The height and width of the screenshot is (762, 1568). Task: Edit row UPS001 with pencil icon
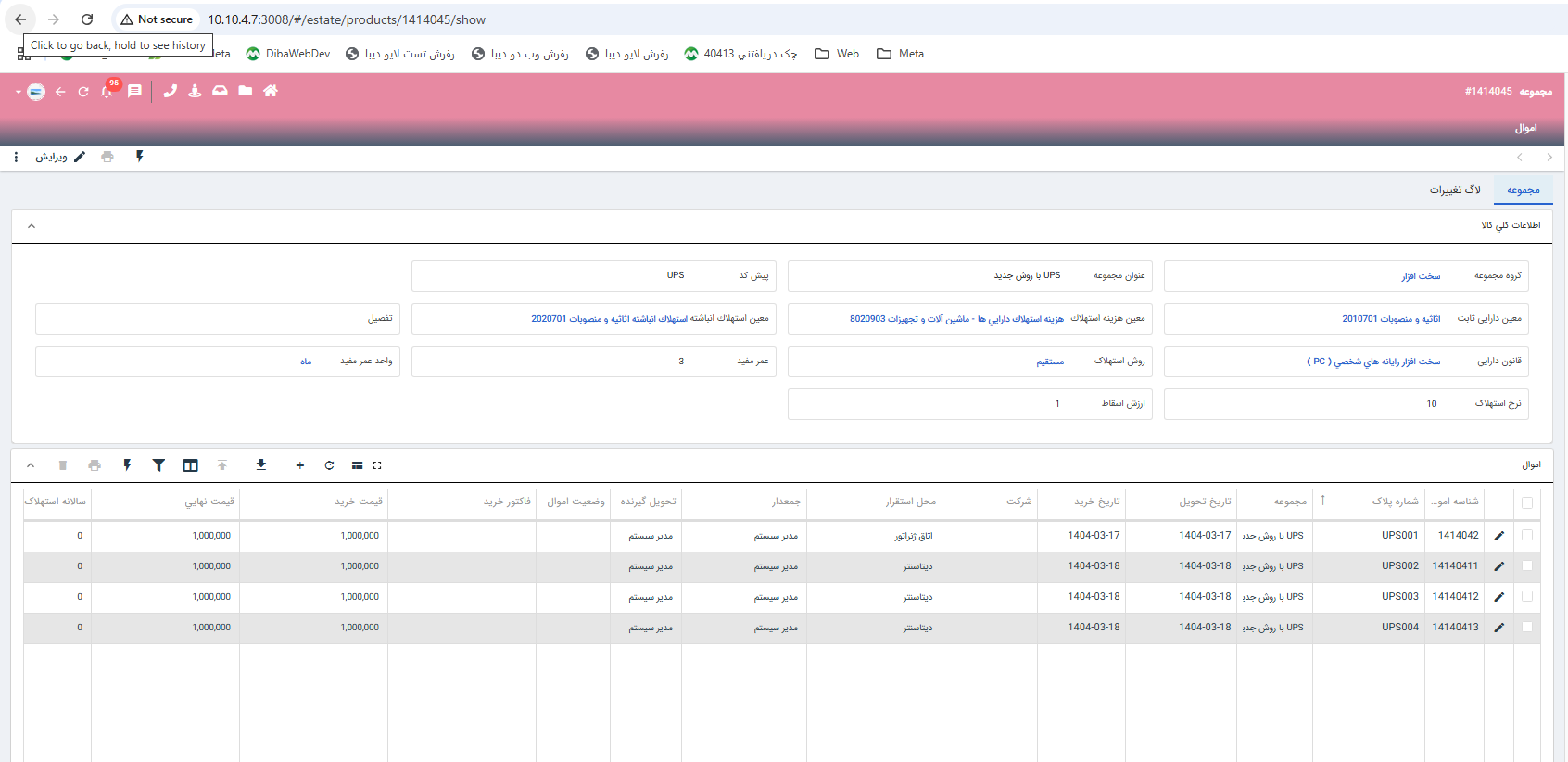pyautogui.click(x=1498, y=536)
